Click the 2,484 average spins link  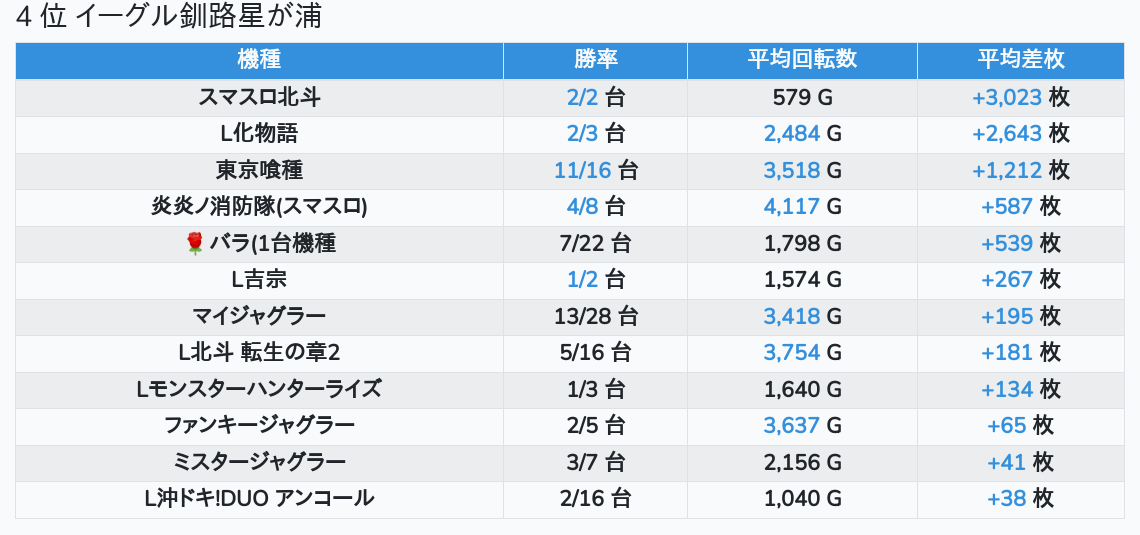[791, 134]
